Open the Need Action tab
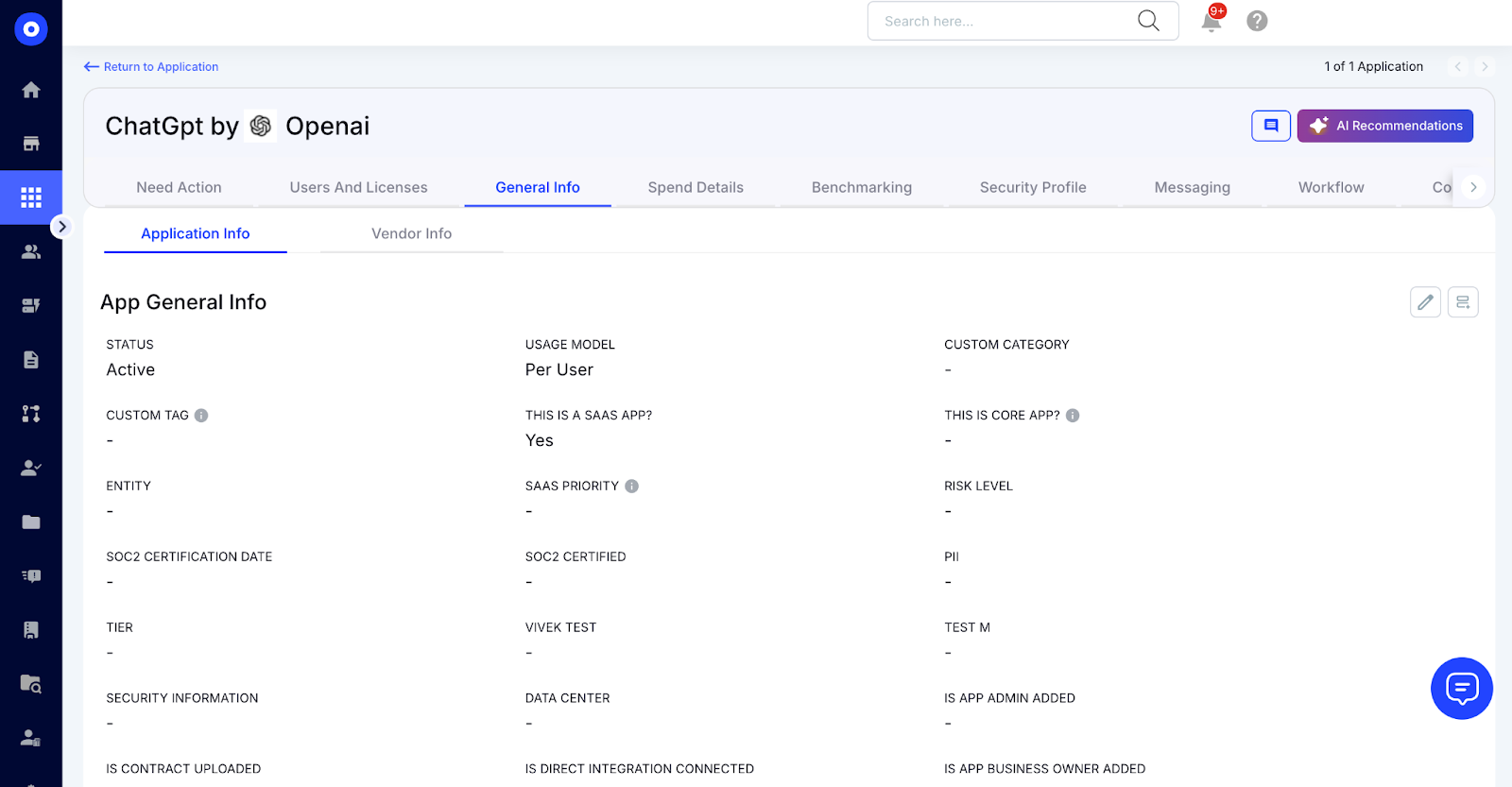Screen dimensions: 1512x787 [180, 187]
